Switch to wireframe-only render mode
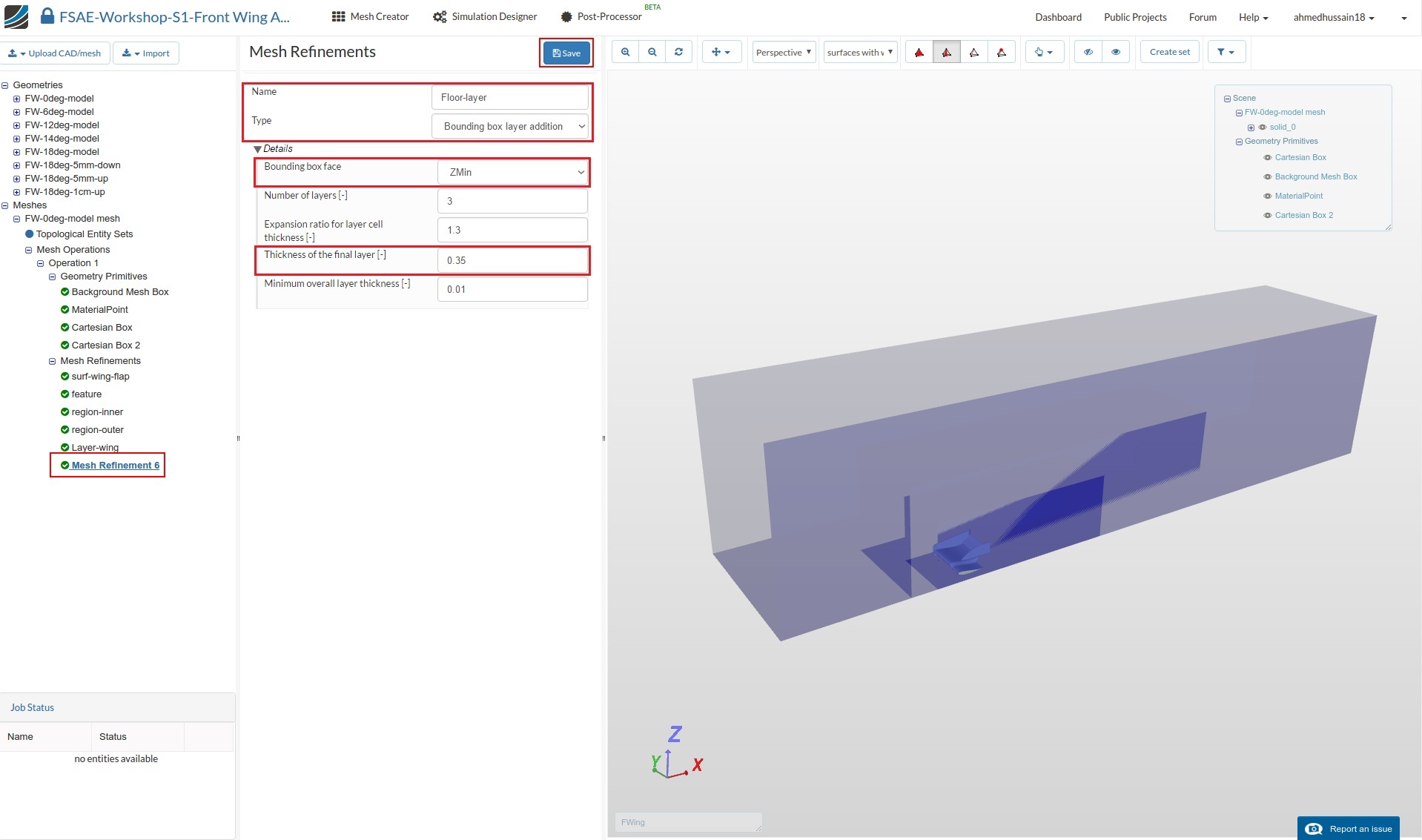 point(974,52)
